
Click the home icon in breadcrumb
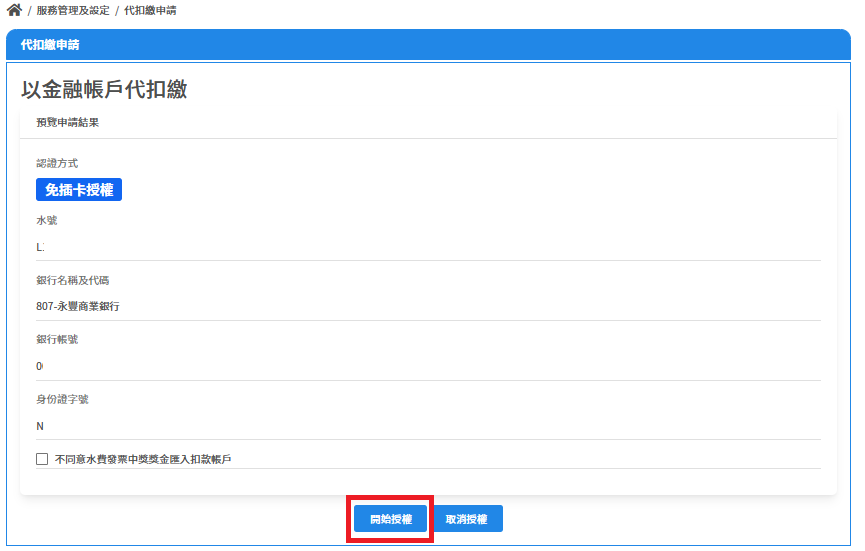[14, 10]
